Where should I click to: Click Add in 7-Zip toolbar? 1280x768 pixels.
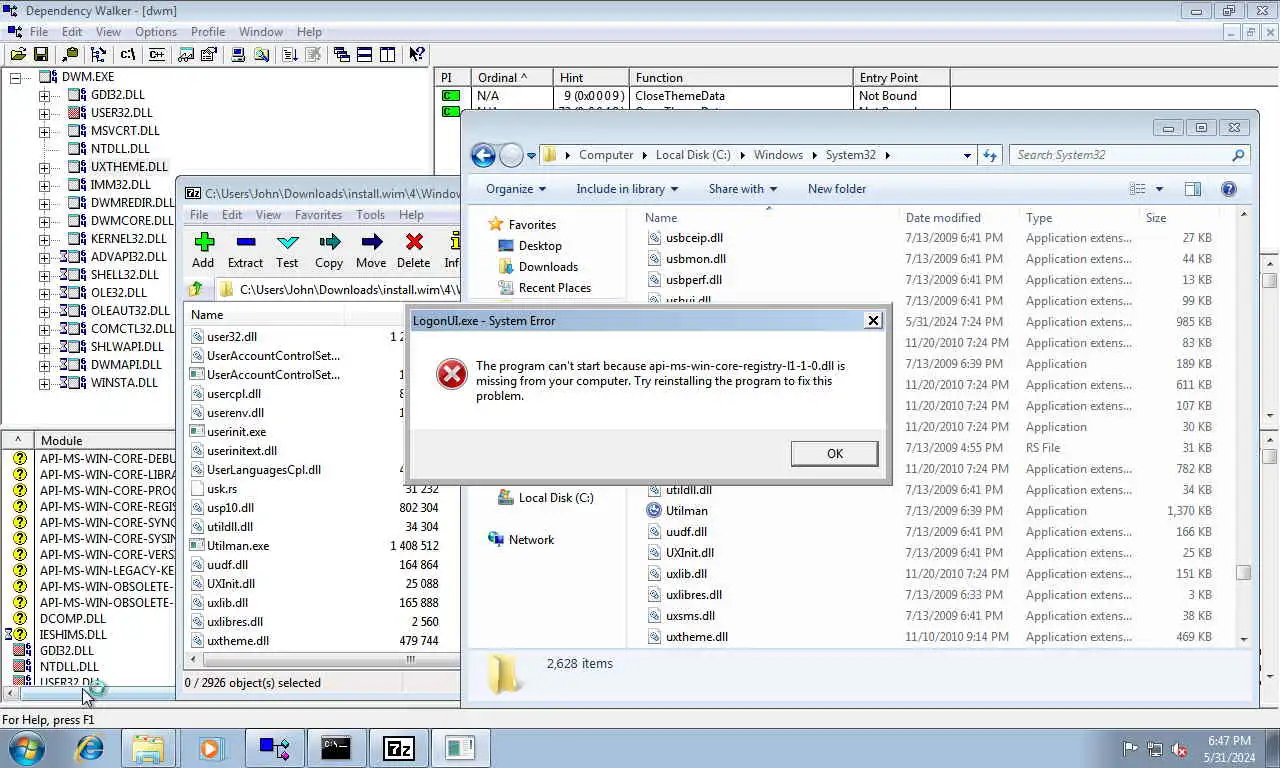click(203, 250)
